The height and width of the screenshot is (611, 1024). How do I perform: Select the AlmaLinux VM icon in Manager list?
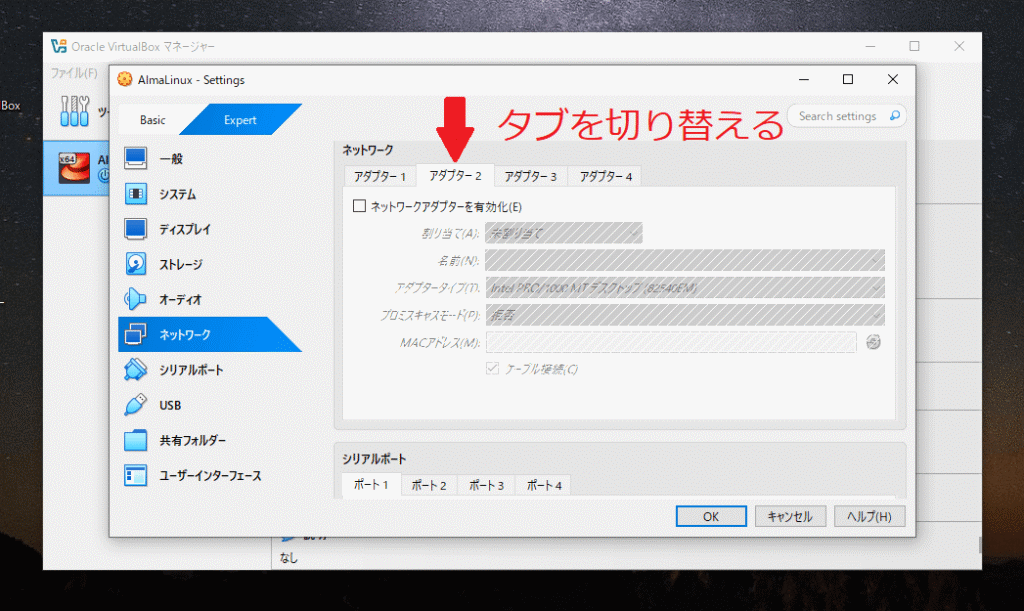point(74,168)
